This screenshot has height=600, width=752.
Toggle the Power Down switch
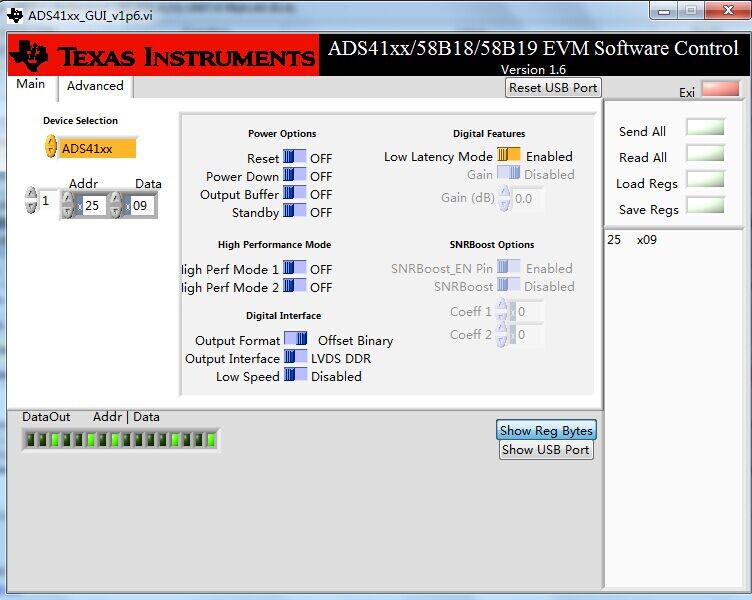pos(294,175)
